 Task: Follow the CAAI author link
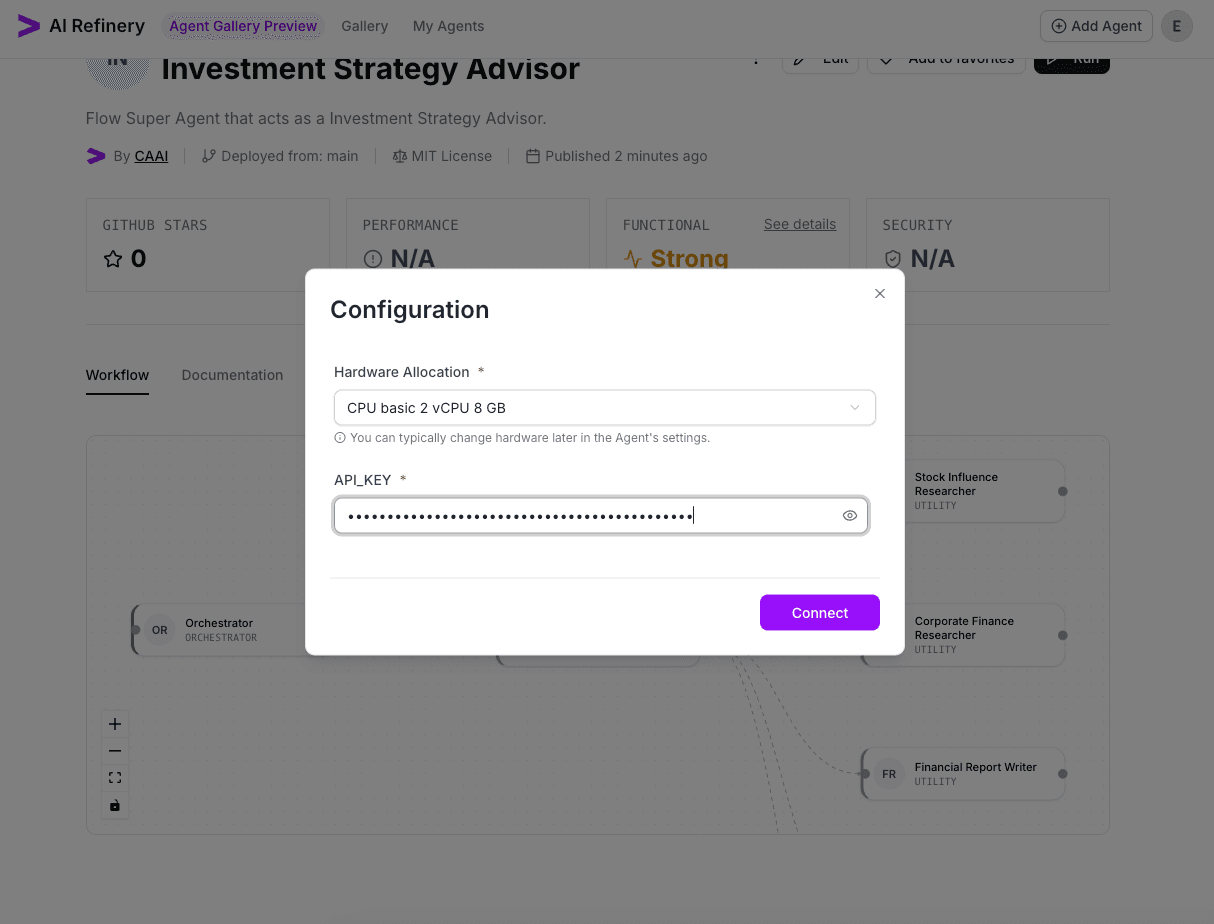pyautogui.click(x=151, y=156)
